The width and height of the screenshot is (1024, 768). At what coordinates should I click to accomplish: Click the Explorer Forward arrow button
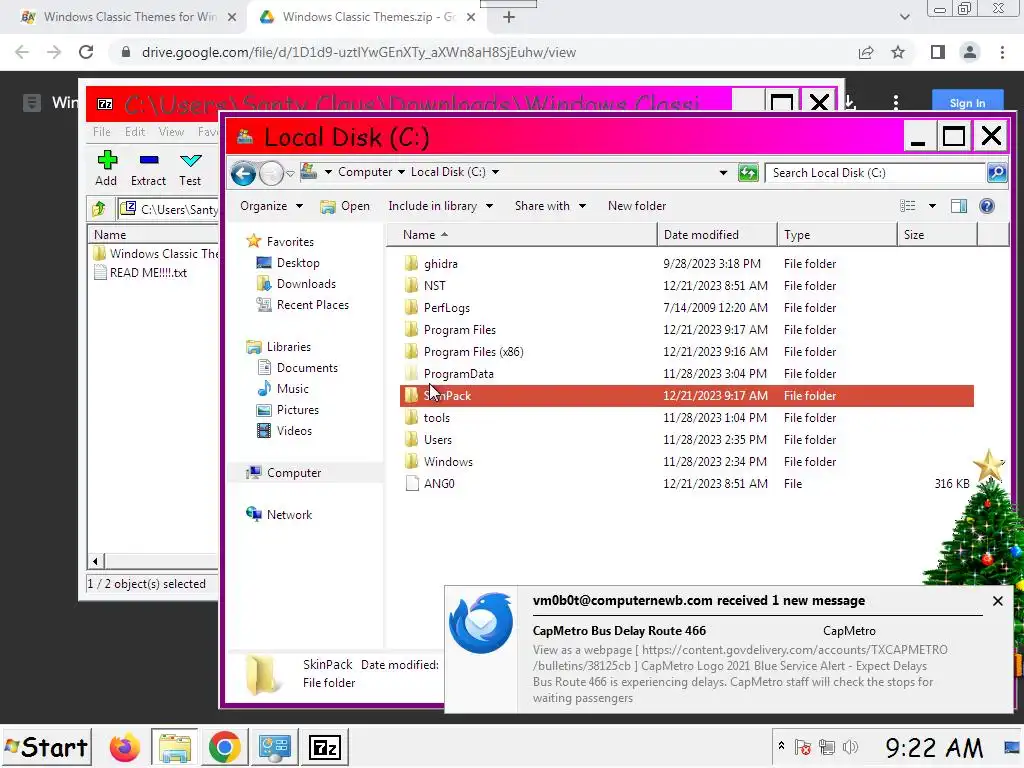270,173
